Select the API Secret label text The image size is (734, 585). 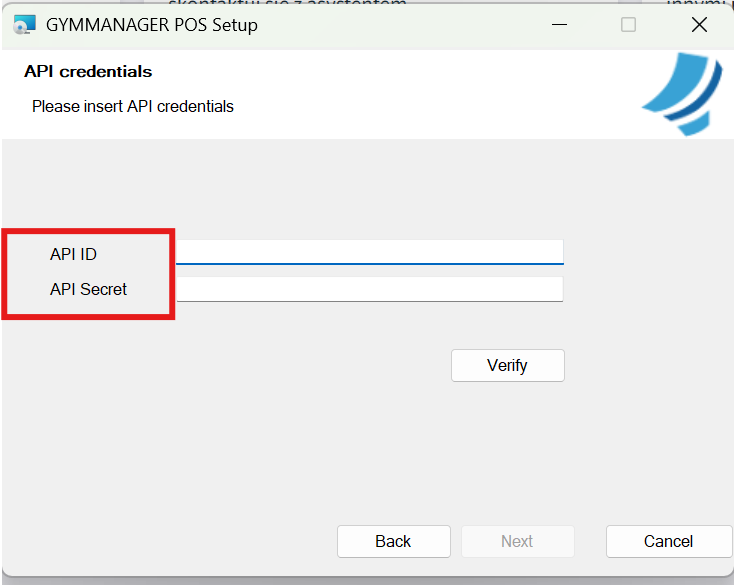[x=88, y=290]
